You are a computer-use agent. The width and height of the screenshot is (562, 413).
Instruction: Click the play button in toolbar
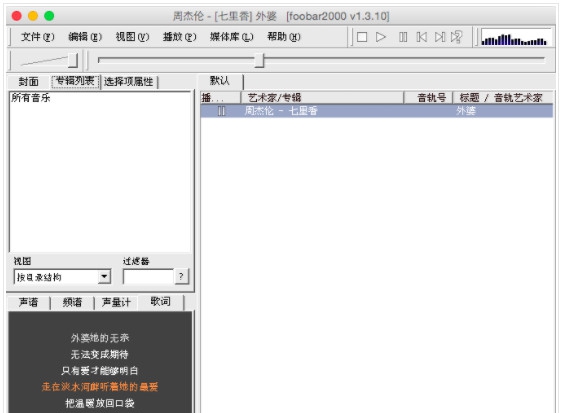pos(381,37)
